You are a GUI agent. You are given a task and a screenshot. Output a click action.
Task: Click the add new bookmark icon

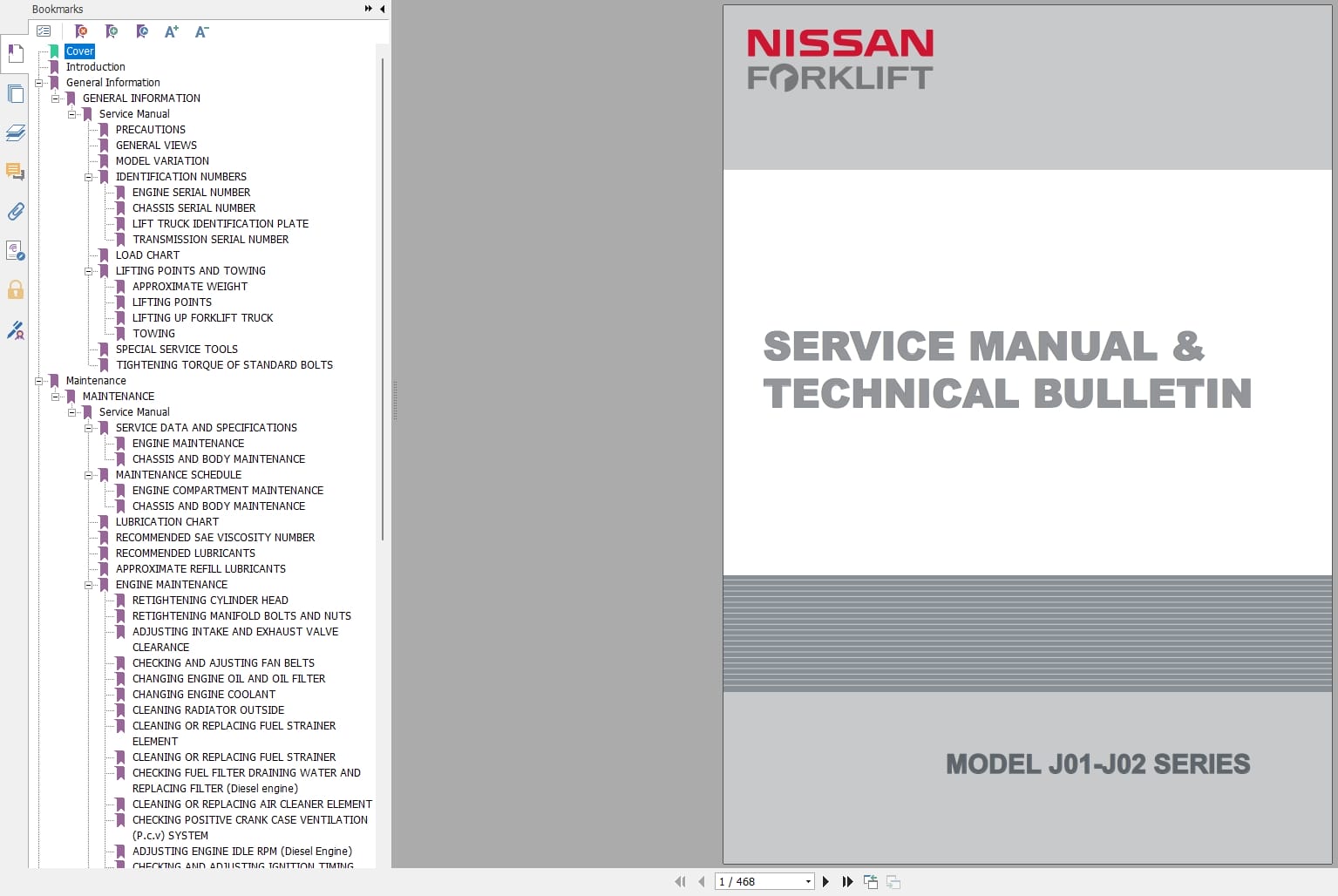pyautogui.click(x=112, y=31)
